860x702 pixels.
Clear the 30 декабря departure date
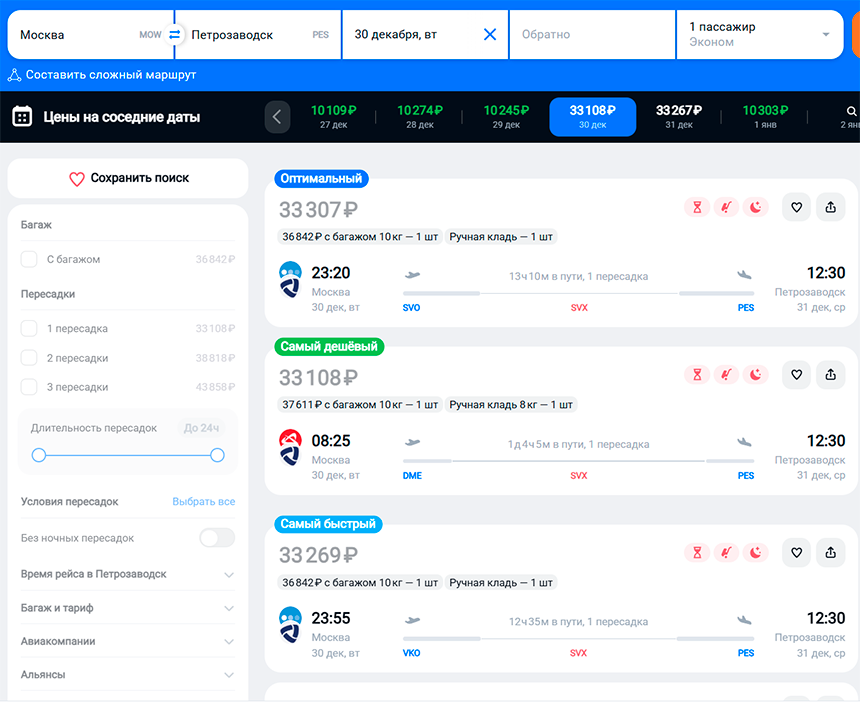(490, 35)
